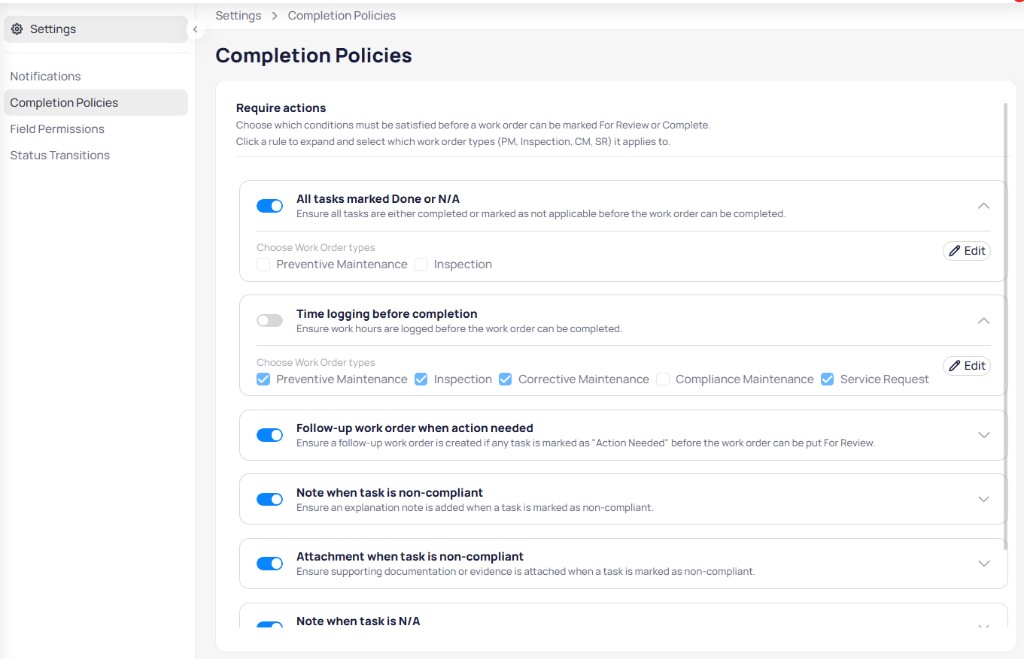
Task: Click the Require actions heading
Action: click(x=281, y=108)
